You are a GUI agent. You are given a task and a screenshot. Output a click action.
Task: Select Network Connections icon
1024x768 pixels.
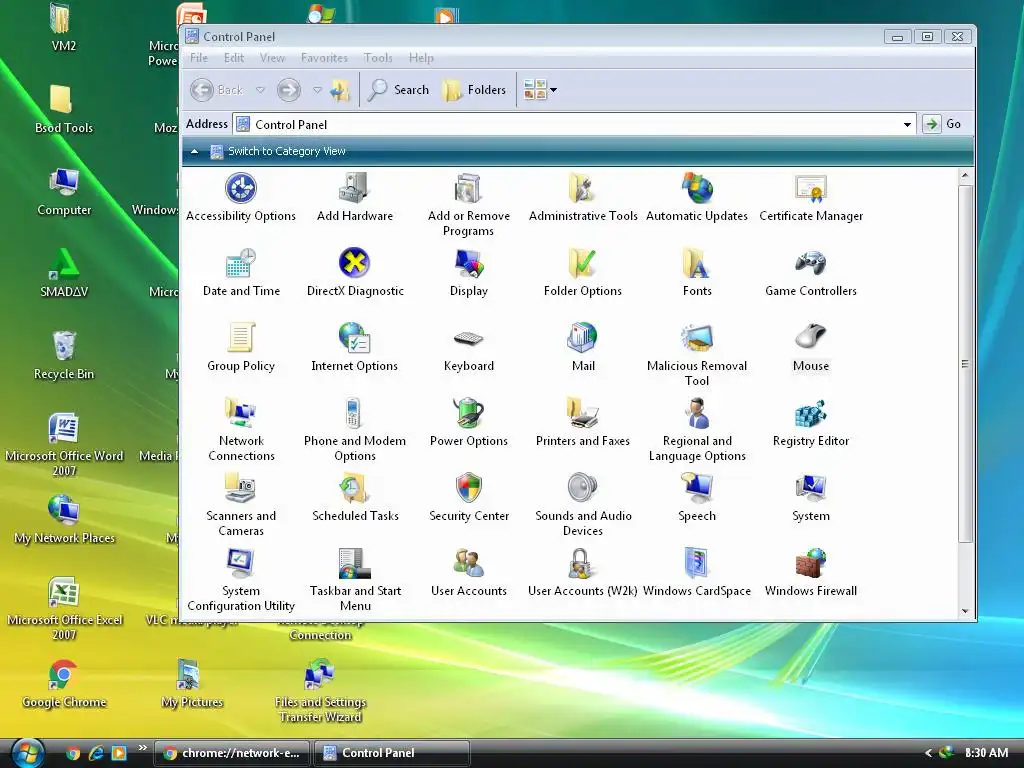(241, 413)
